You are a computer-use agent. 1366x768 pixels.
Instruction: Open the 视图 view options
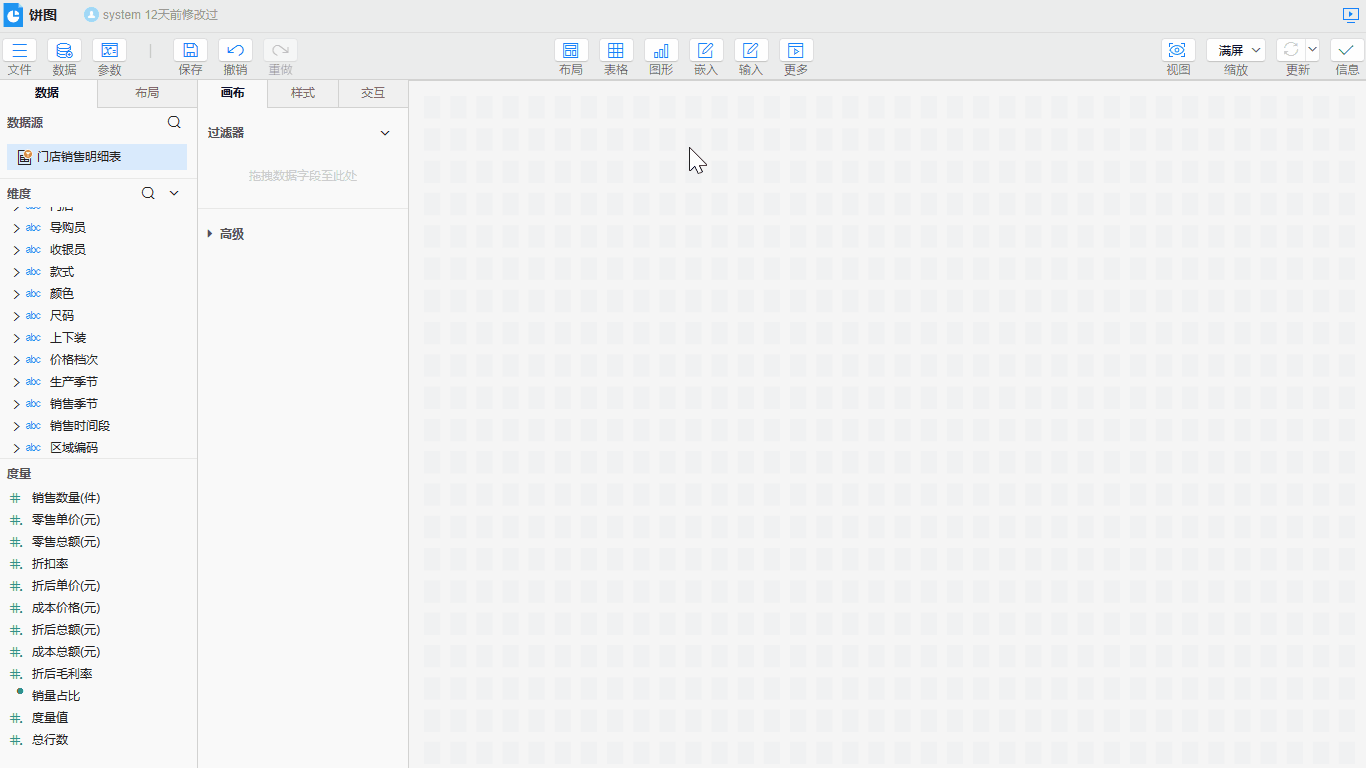(x=1177, y=50)
